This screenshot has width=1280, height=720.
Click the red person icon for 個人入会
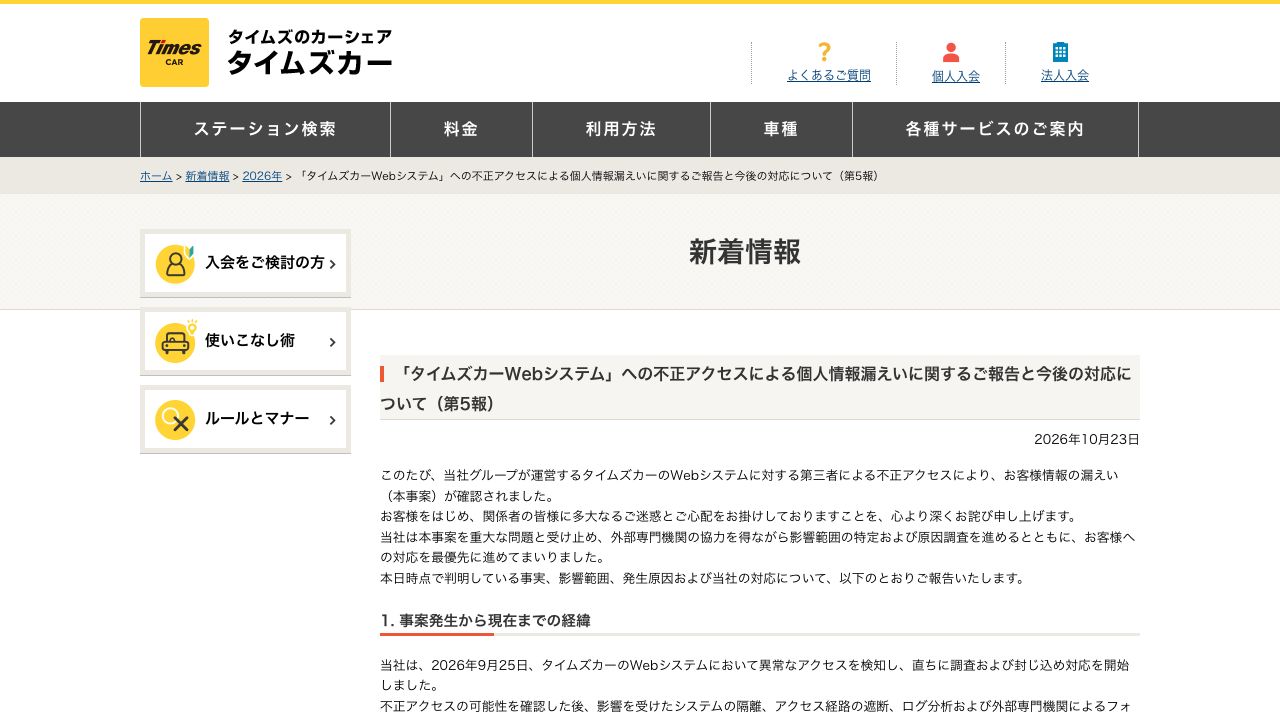click(x=951, y=52)
